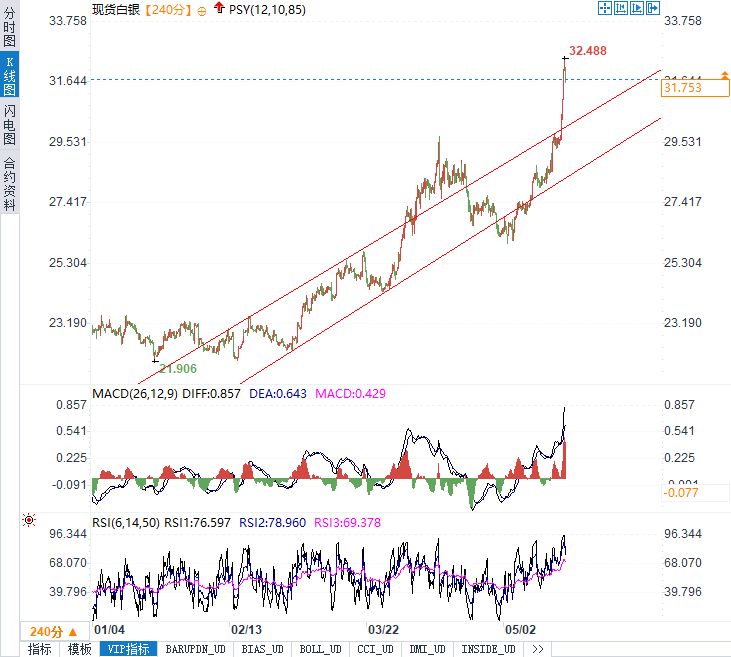Click the orange arrow above price 31.753
The width and height of the screenshot is (731, 657).
[x=724, y=75]
